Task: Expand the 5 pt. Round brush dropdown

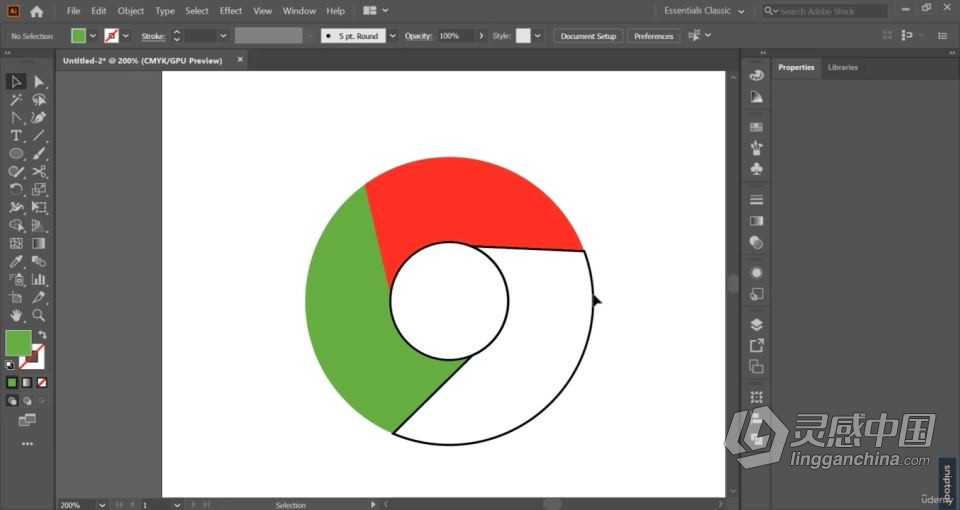Action: pos(393,36)
